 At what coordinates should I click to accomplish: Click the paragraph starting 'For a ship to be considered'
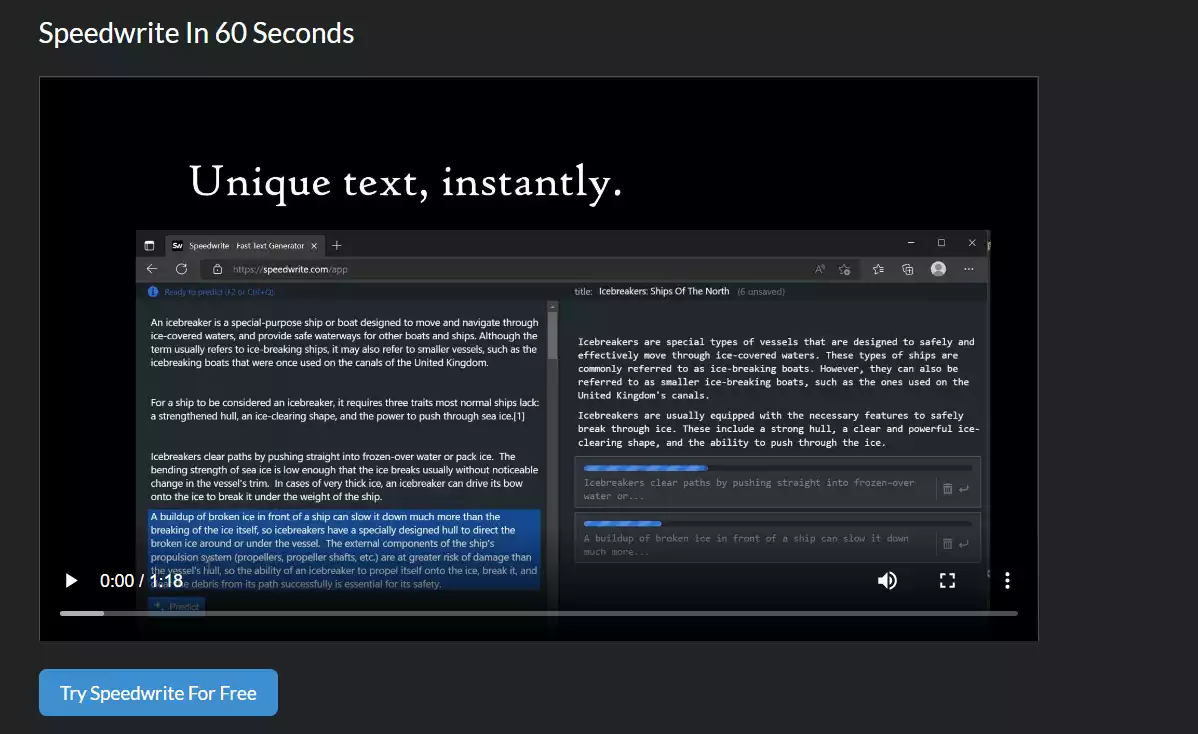click(345, 409)
